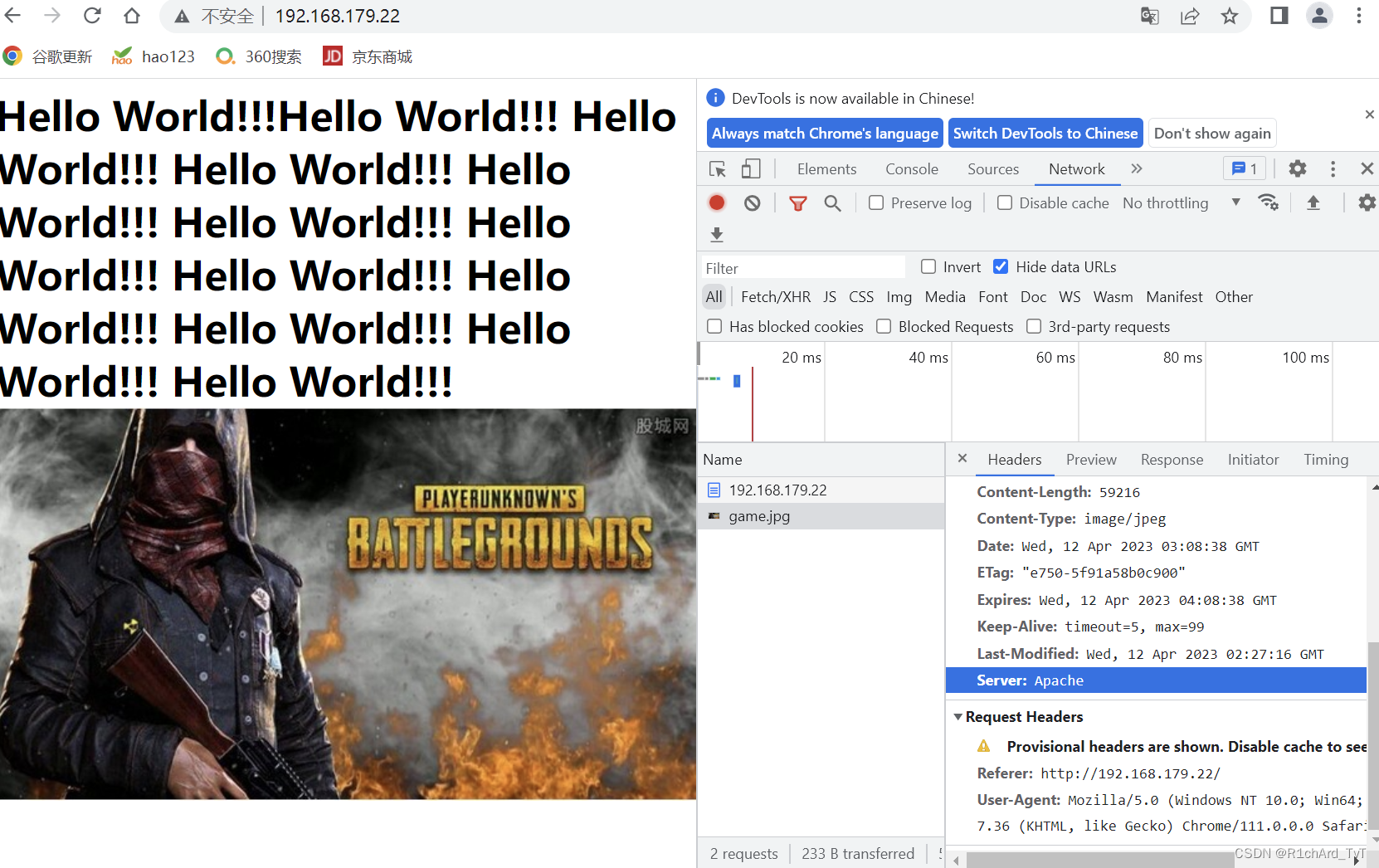
Task: Check Blocked Requests option
Action: point(884,326)
